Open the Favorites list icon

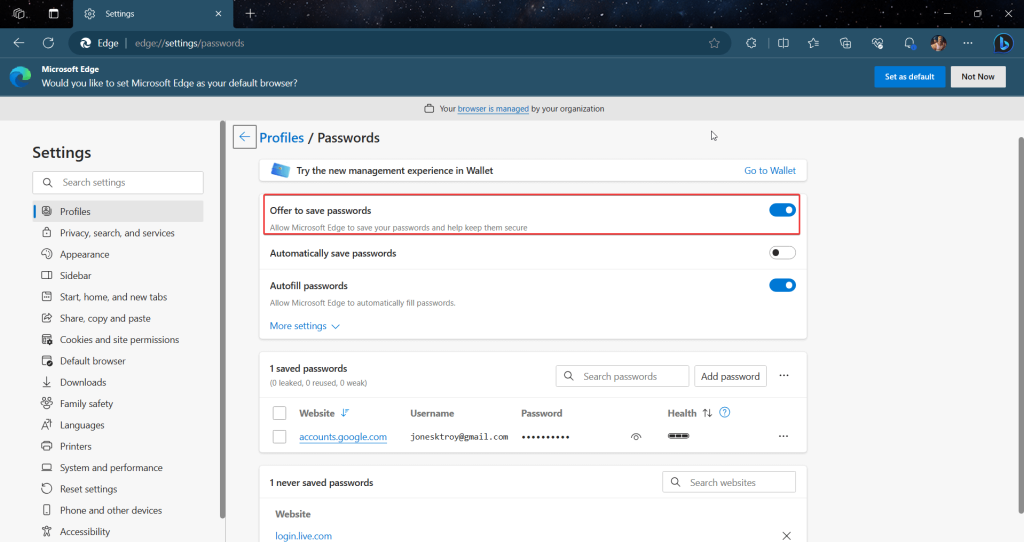coord(813,43)
